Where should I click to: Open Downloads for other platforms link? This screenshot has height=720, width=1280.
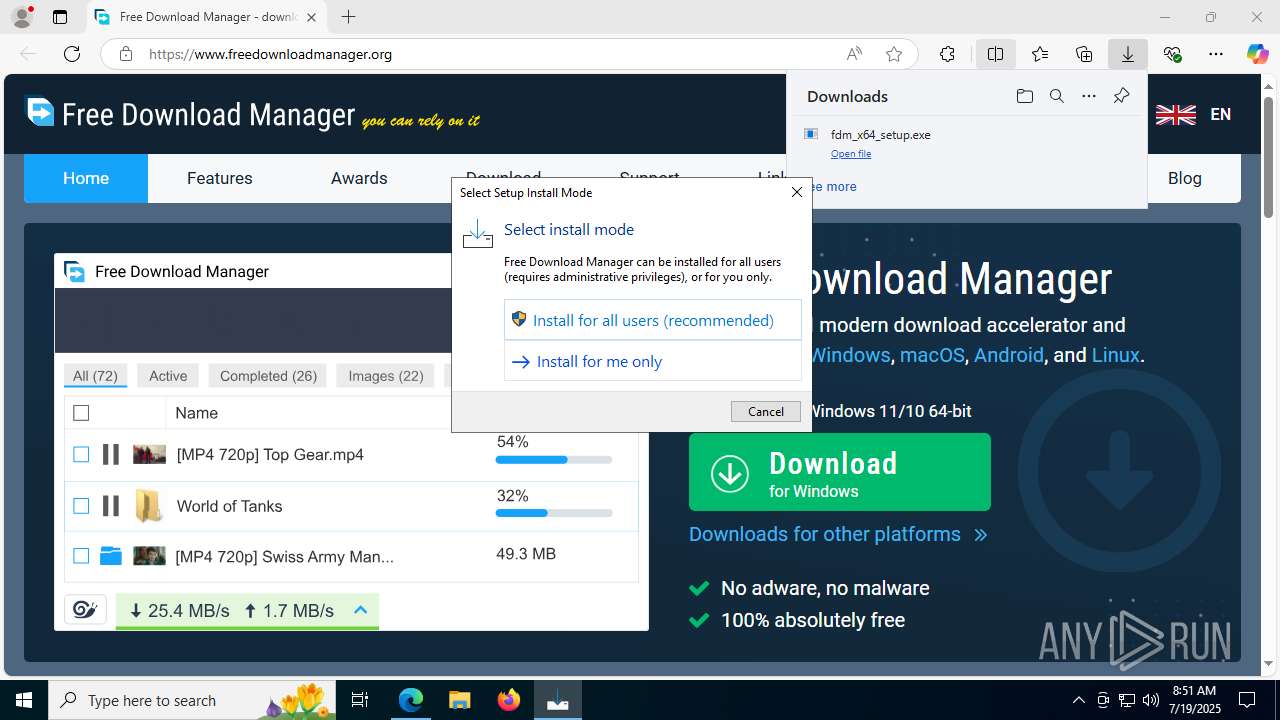(x=838, y=534)
